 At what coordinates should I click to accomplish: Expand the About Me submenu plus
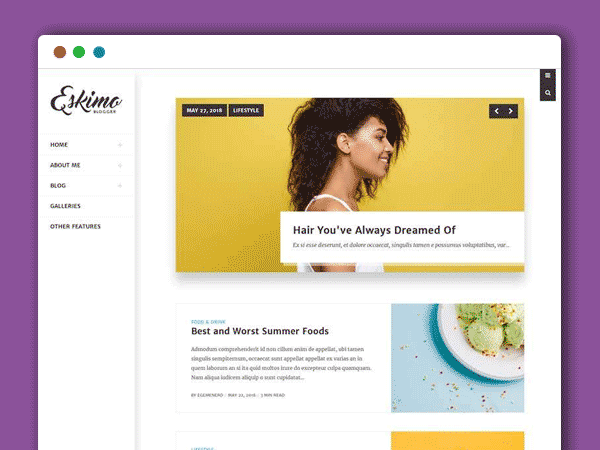click(x=120, y=165)
